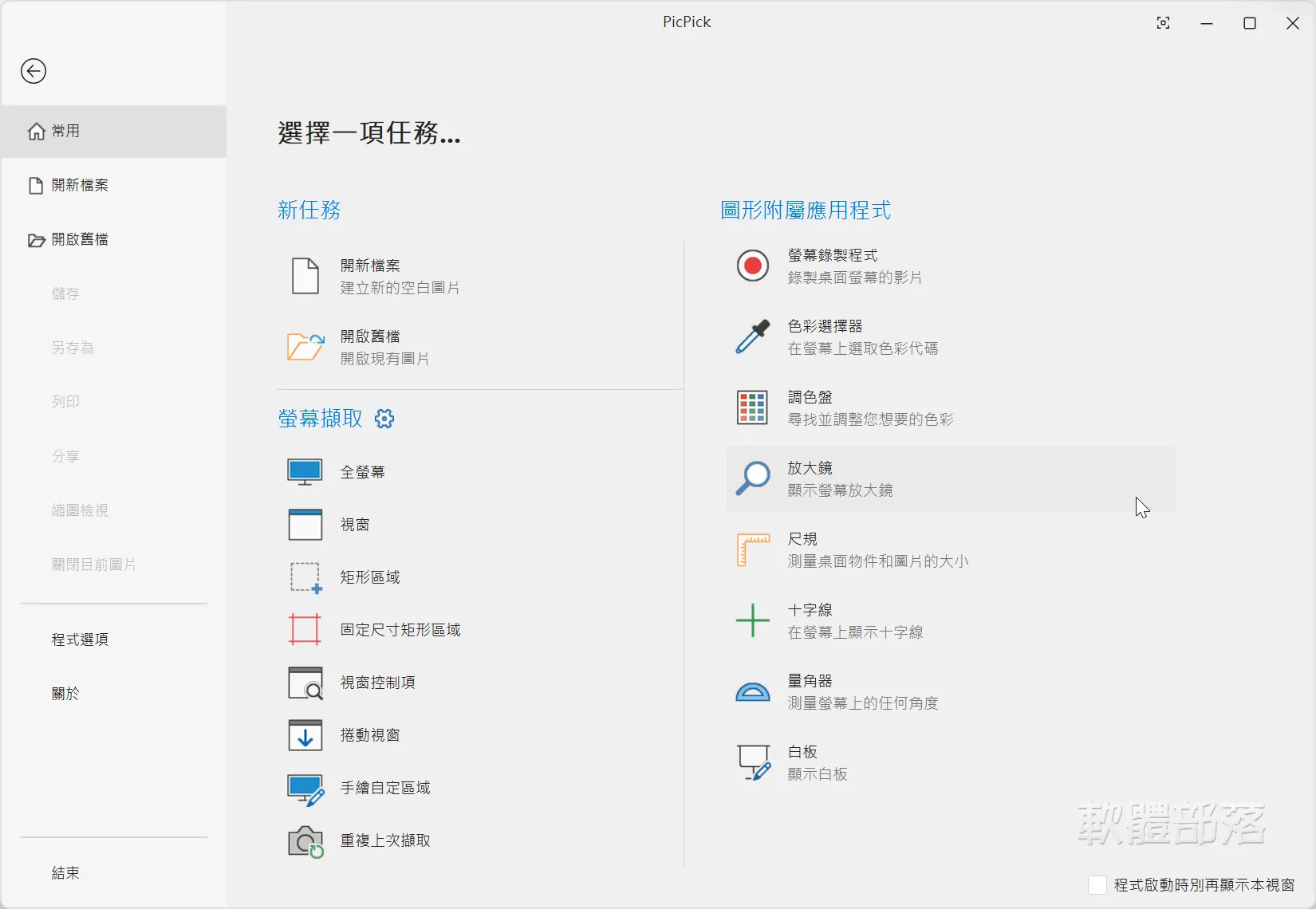The width and height of the screenshot is (1316, 909).
Task: Click the 在螢幕上選取色彩代碼 description text
Action: 863,348
